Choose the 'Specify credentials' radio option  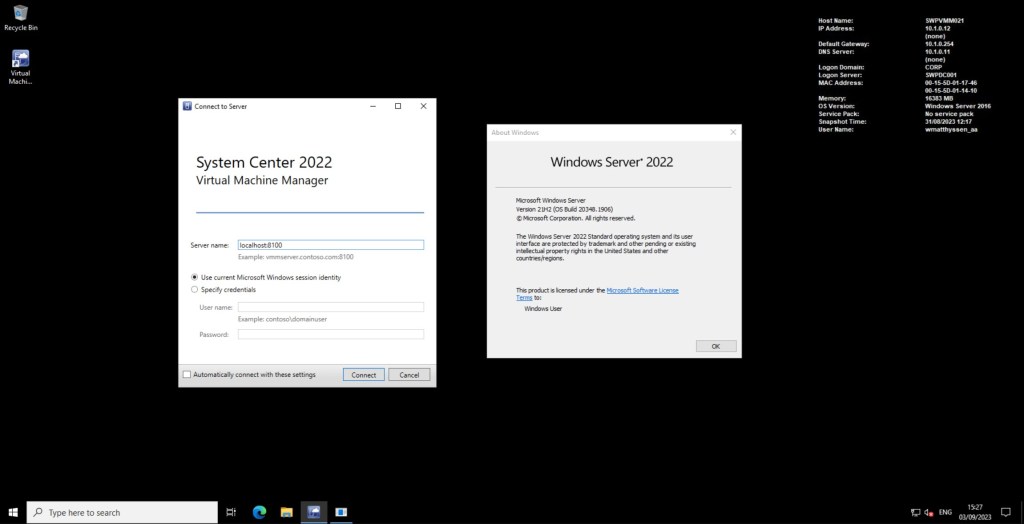194,290
